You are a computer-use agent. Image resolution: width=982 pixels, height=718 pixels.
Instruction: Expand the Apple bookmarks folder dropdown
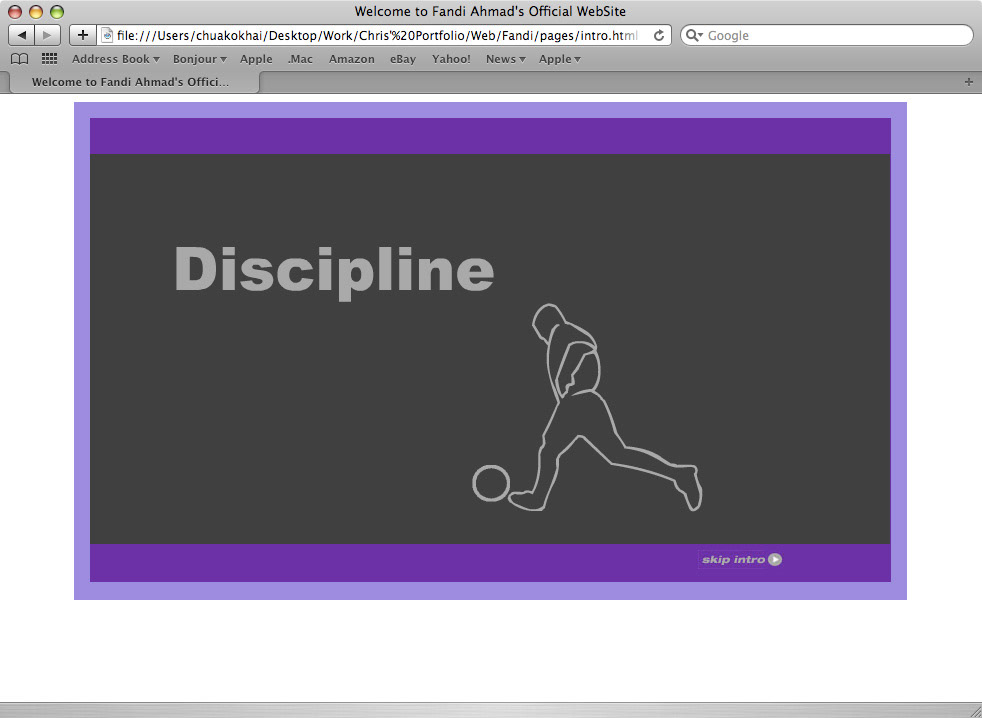coord(560,59)
